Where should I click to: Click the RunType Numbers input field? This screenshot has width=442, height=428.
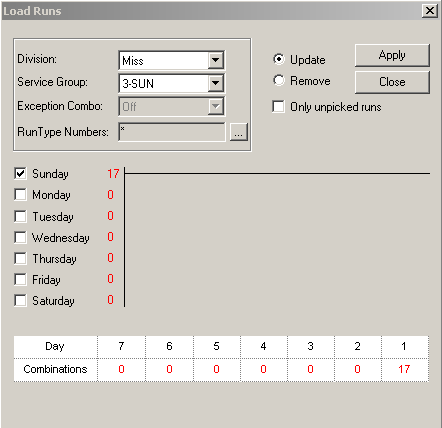(172, 132)
